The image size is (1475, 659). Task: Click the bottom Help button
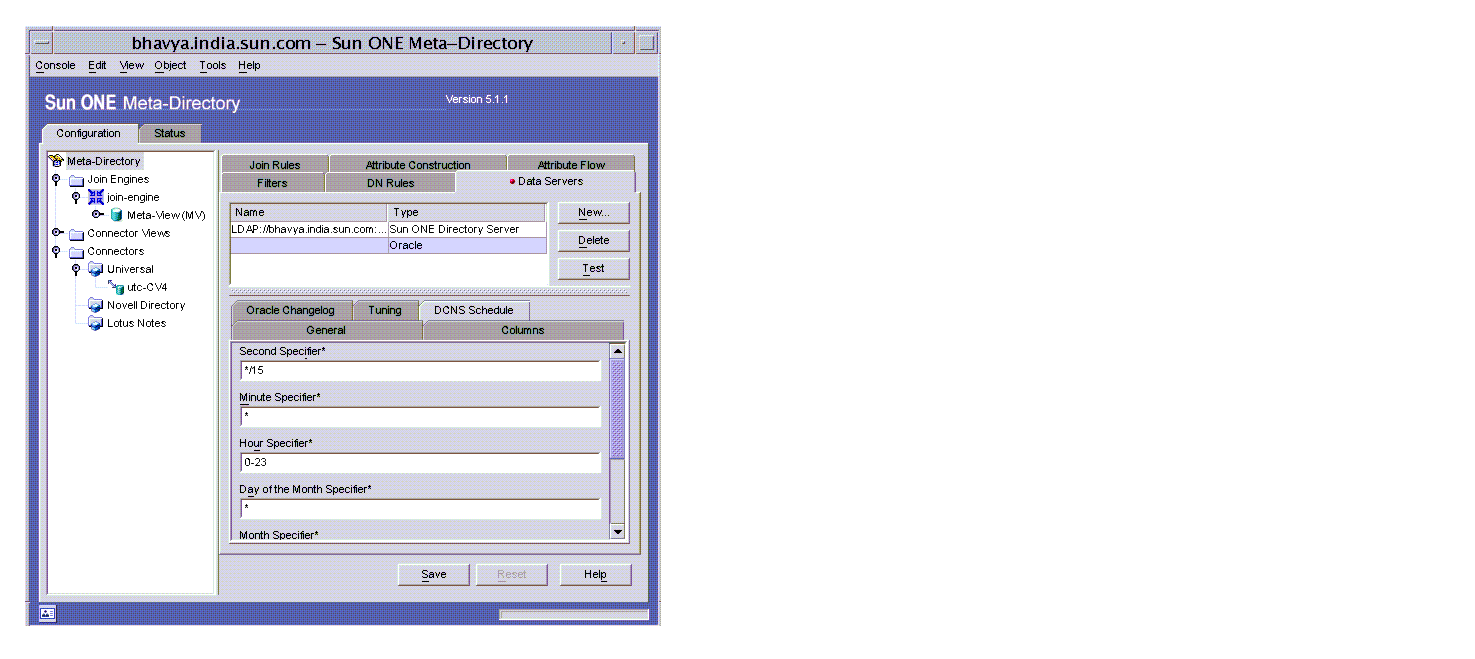[x=595, y=575]
